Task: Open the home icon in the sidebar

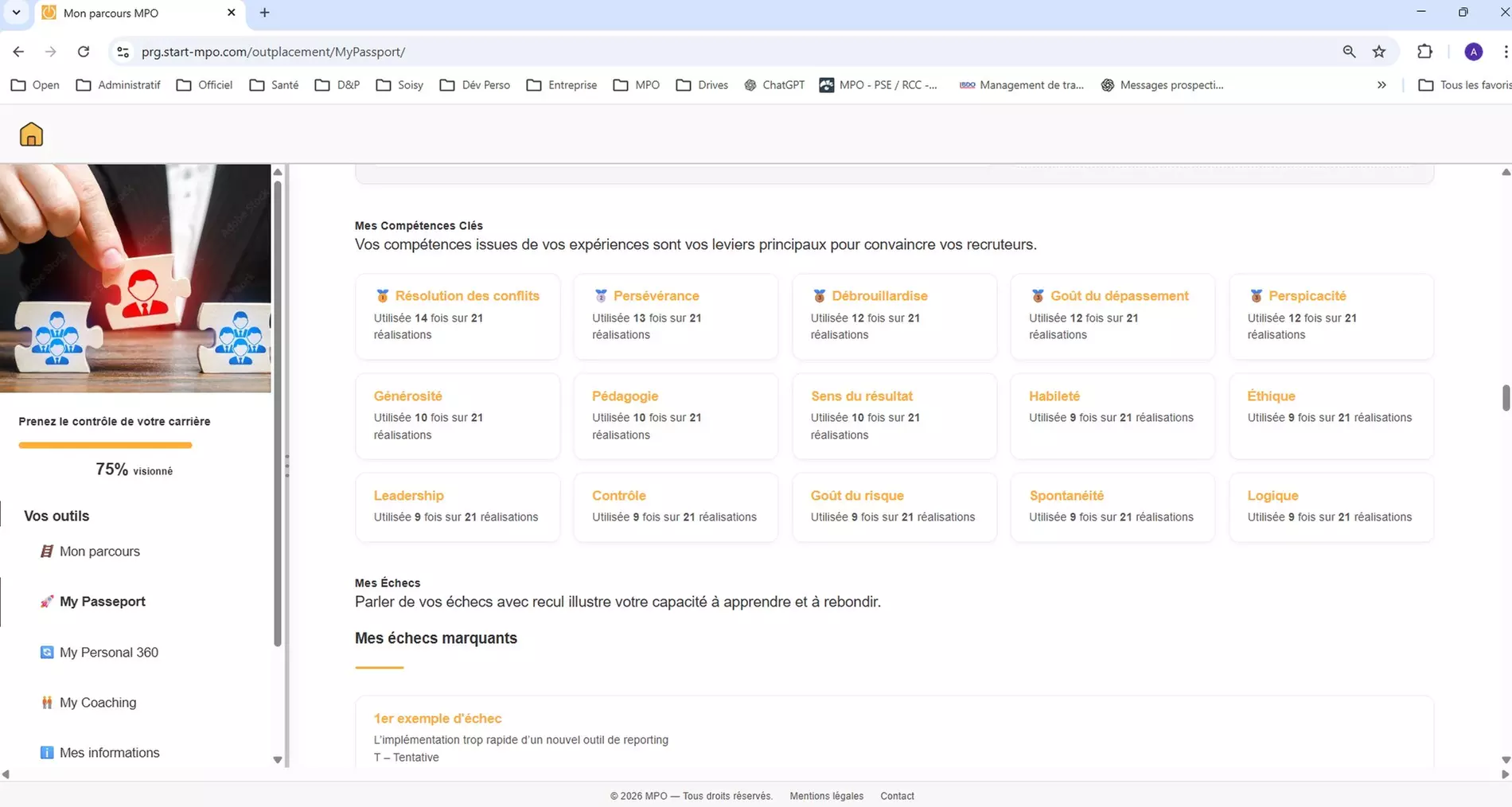Action: click(x=30, y=134)
